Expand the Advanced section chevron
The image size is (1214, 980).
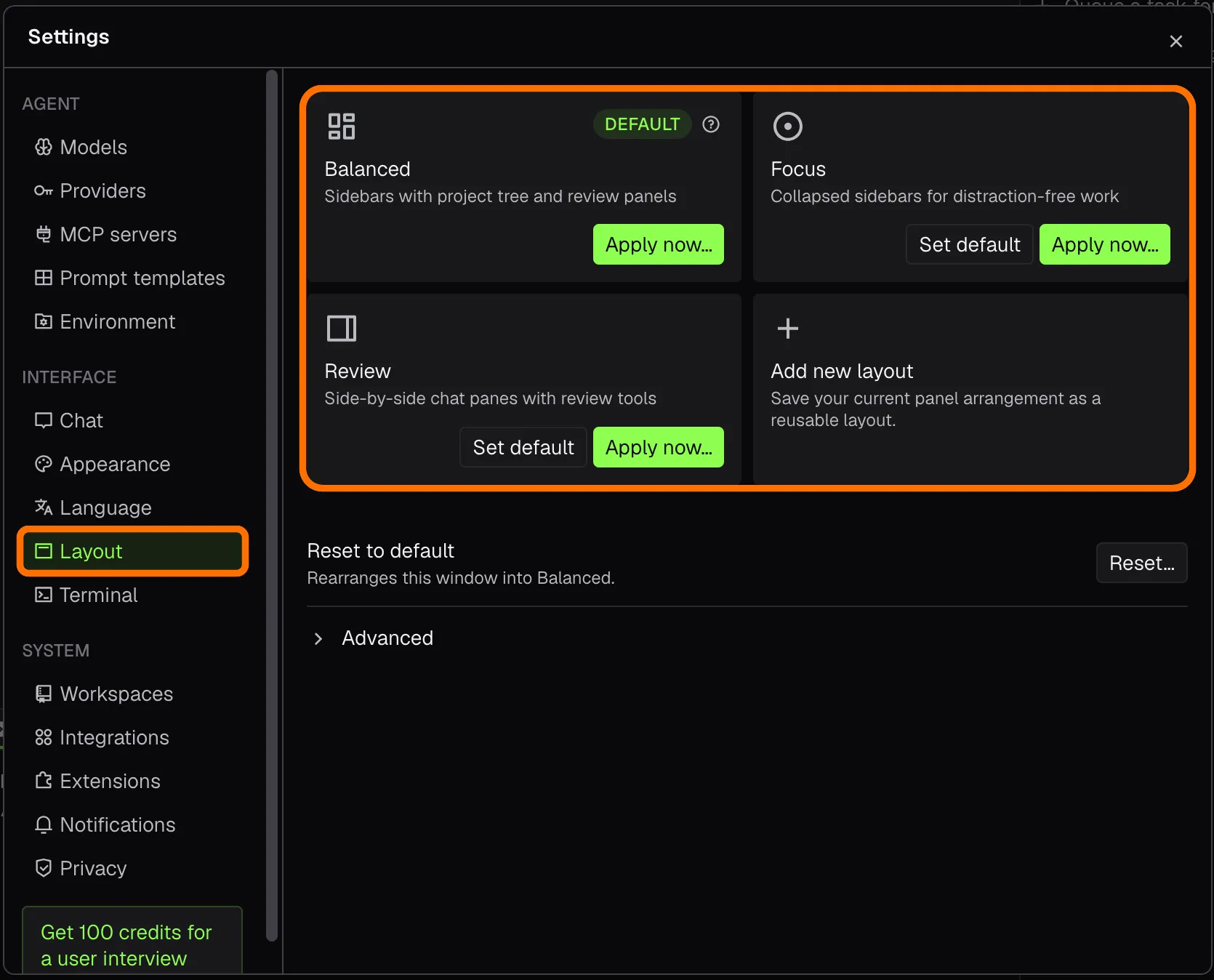[318, 638]
